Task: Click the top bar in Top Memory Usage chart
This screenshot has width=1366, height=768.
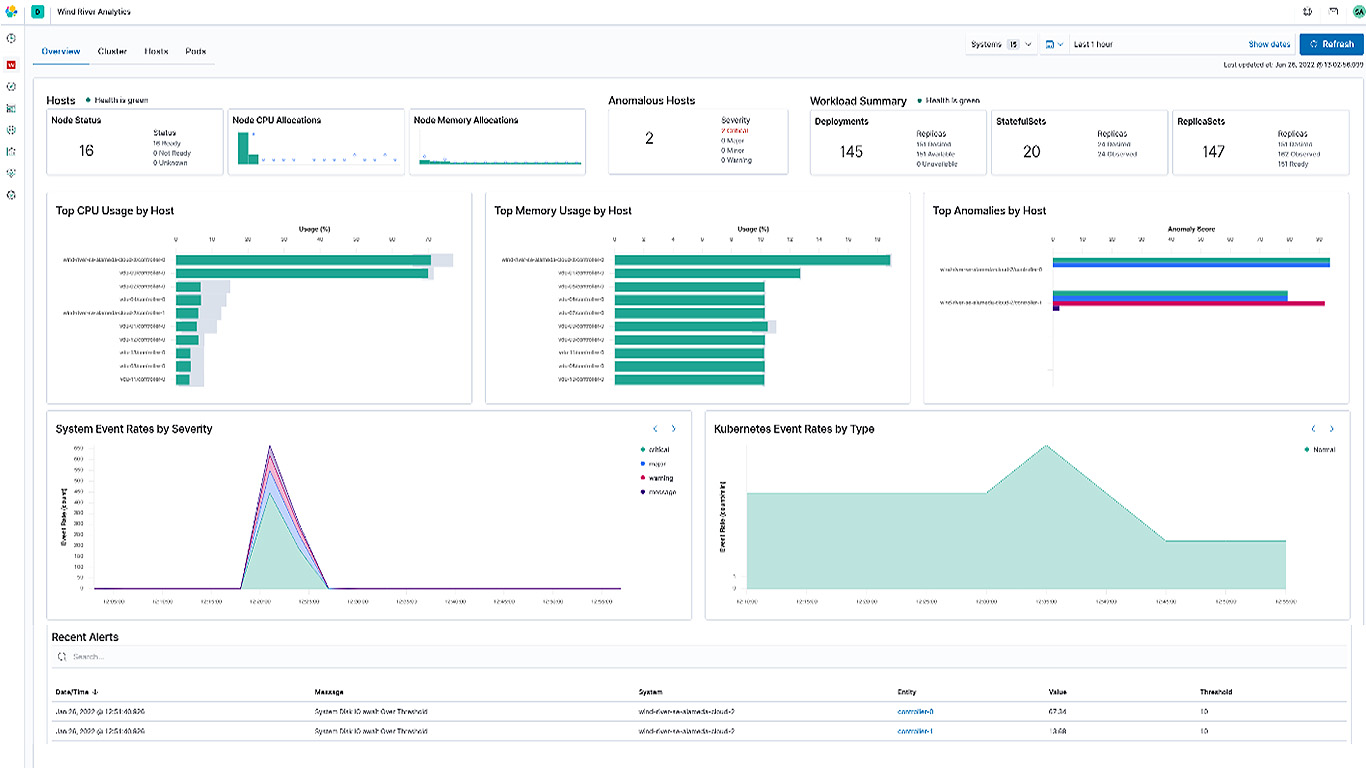Action: coord(752,260)
